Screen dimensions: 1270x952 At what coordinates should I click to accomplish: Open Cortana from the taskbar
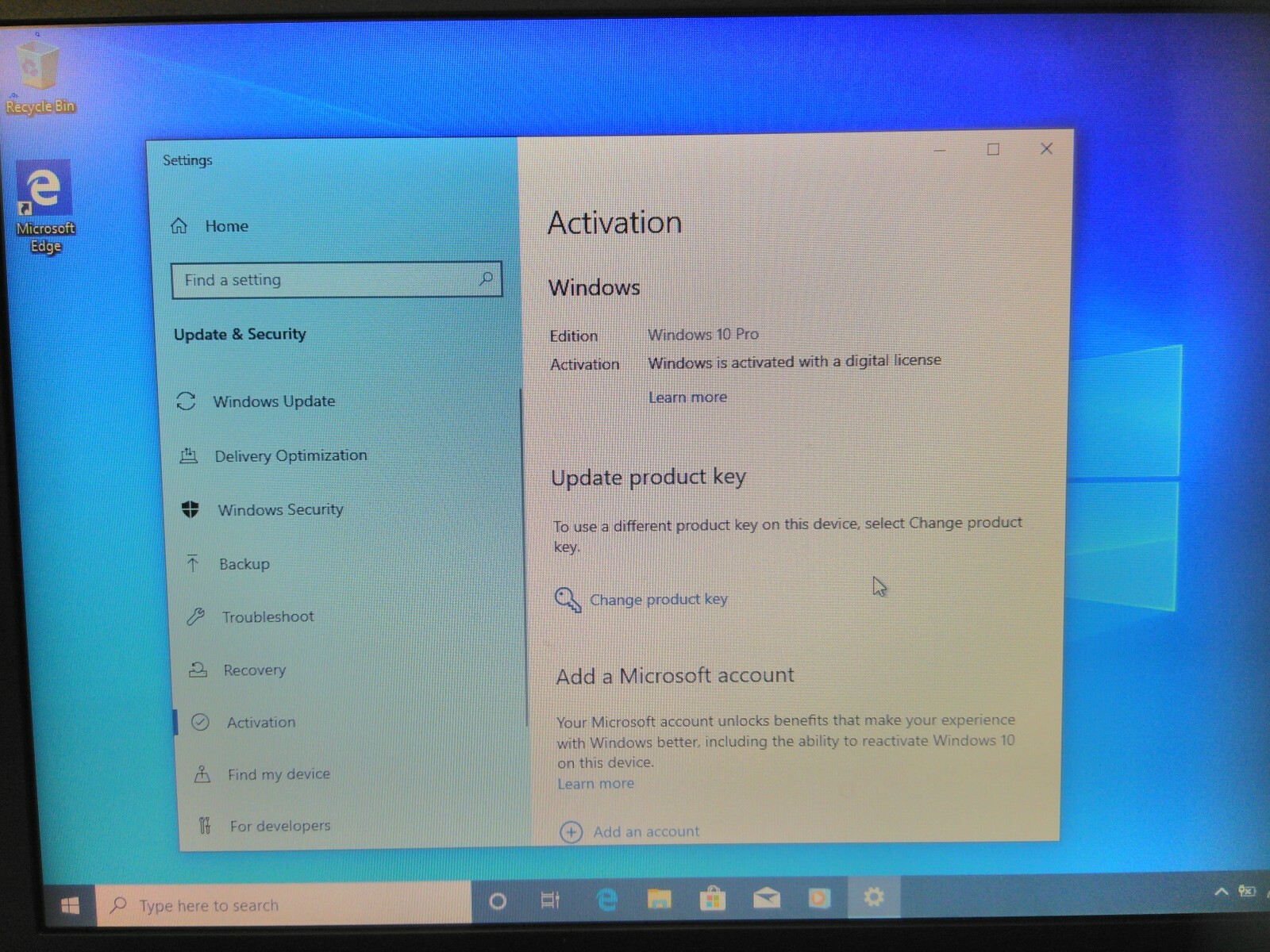(x=498, y=901)
